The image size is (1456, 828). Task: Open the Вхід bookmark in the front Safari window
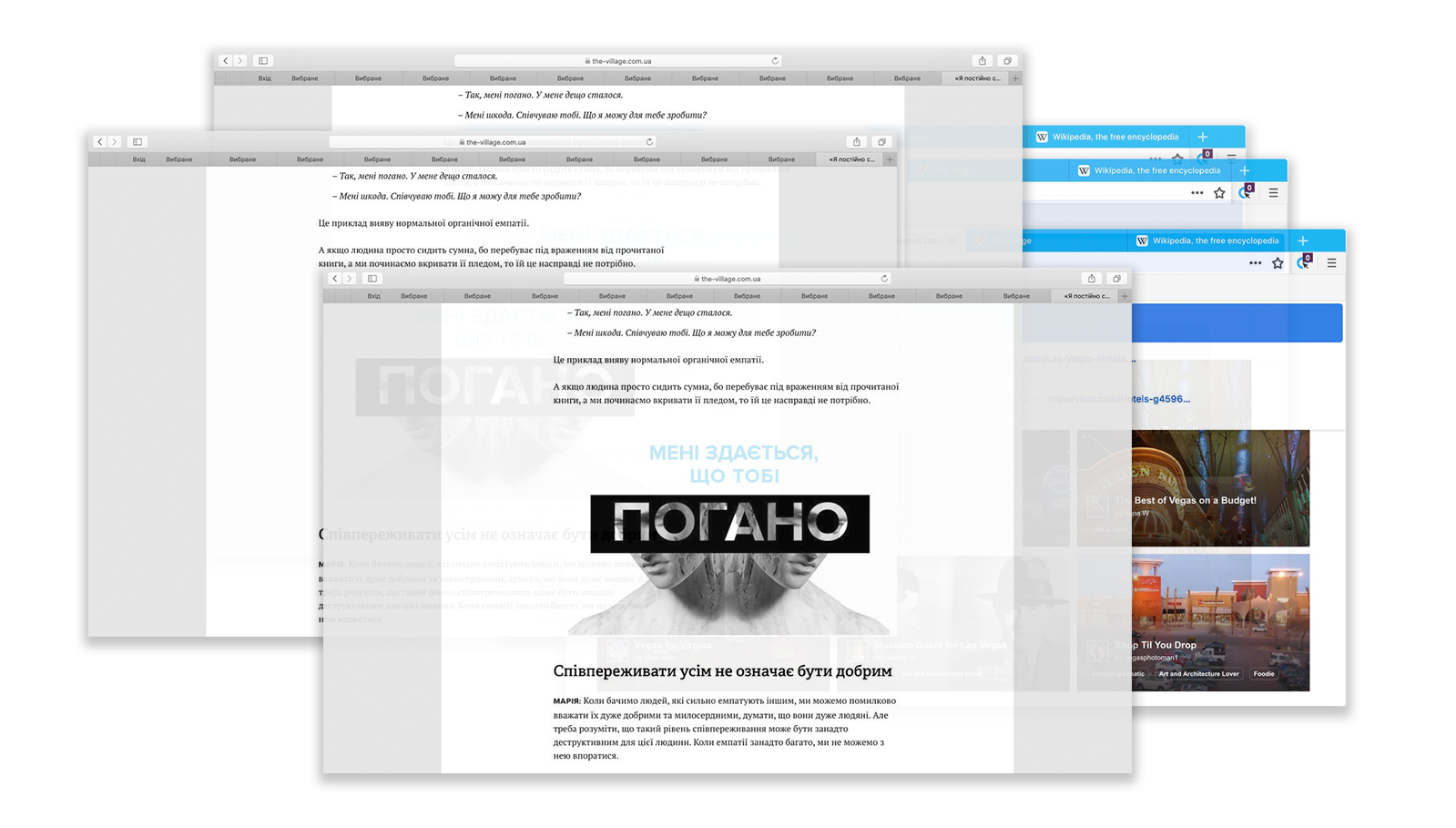point(374,296)
